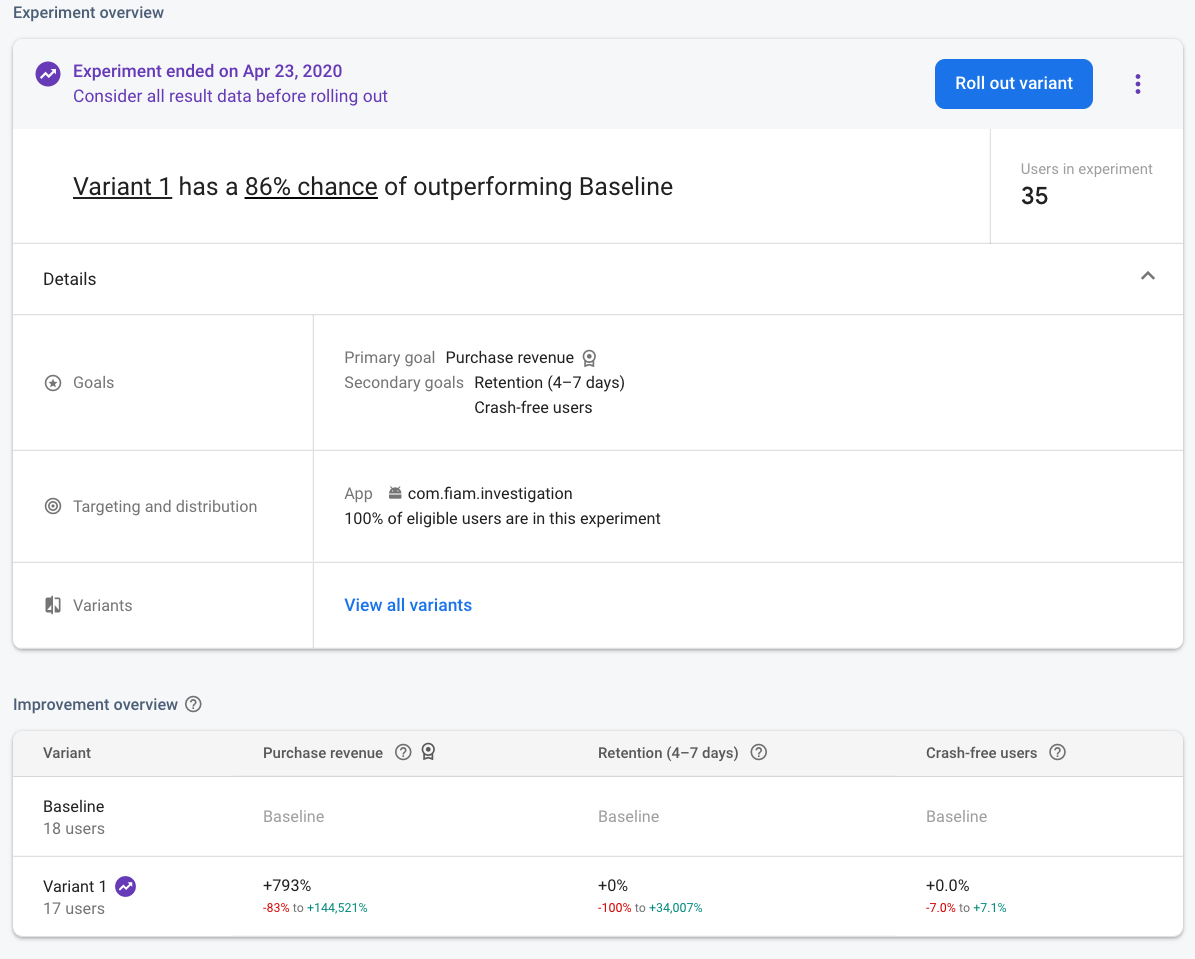Click the primary goal medal icon after Purchase revenue
The image size is (1195, 959).
pyautogui.click(x=589, y=358)
